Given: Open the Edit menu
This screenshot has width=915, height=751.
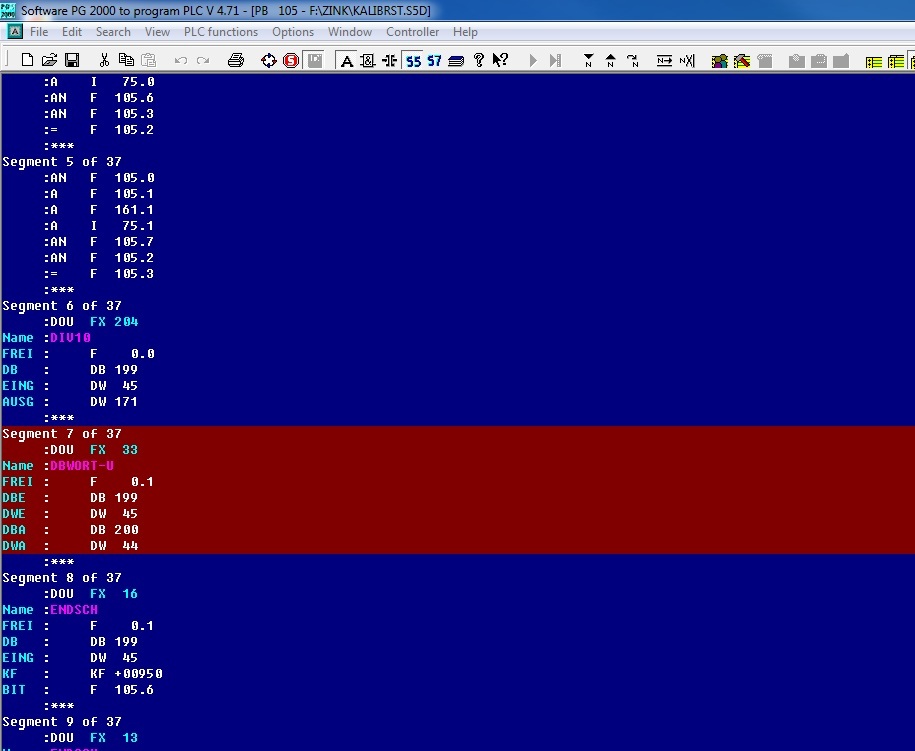Looking at the screenshot, I should click(72, 32).
